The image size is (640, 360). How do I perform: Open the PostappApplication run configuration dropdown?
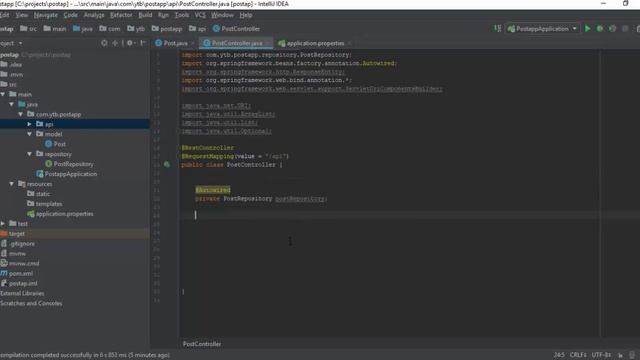point(542,29)
